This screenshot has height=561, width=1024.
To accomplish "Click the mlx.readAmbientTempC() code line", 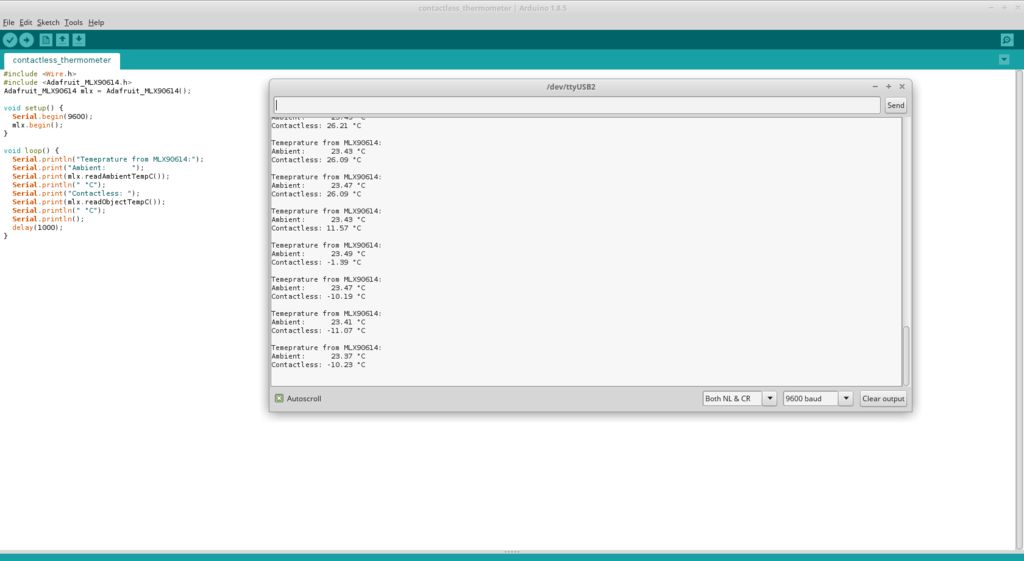I will pyautogui.click(x=90, y=176).
